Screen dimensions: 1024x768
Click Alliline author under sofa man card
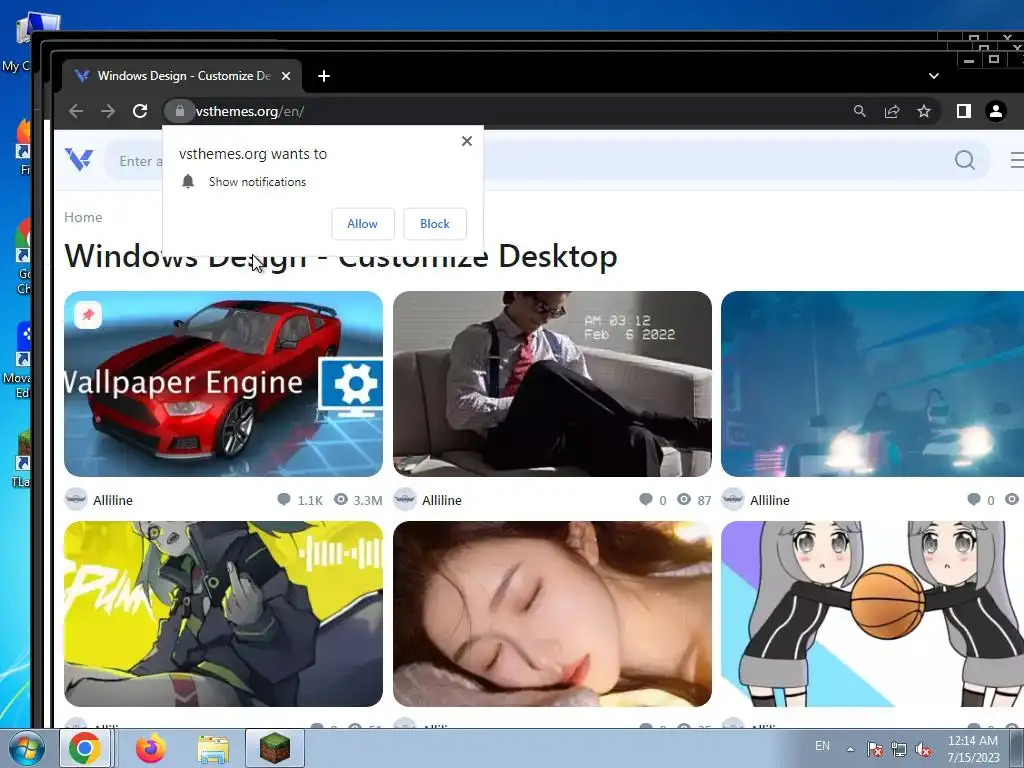click(442, 500)
